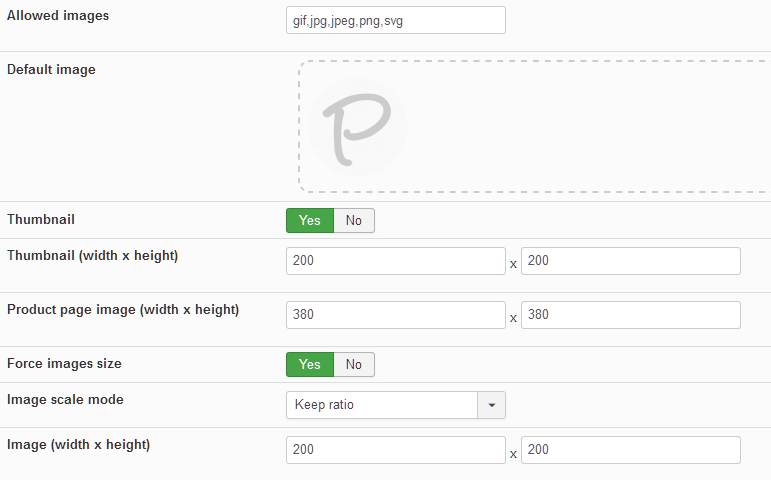Disable Thumbnail with the No button

pos(354,220)
